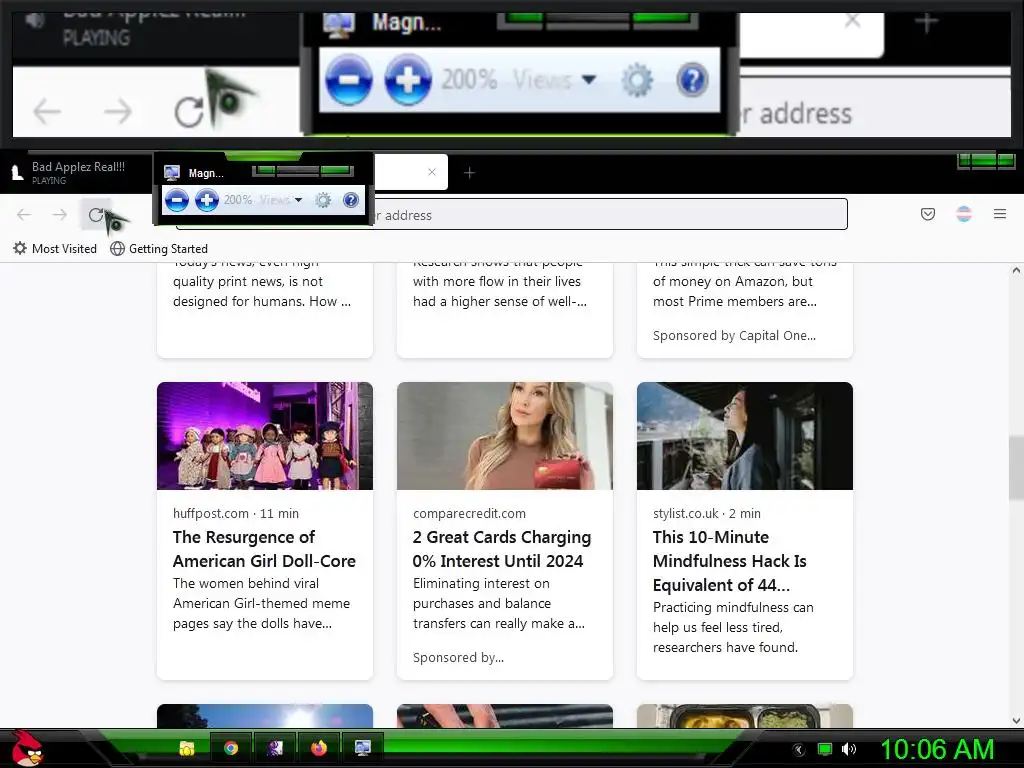Switch to Magnifier in the taskbar
The image size is (1024, 768).
coord(362,748)
